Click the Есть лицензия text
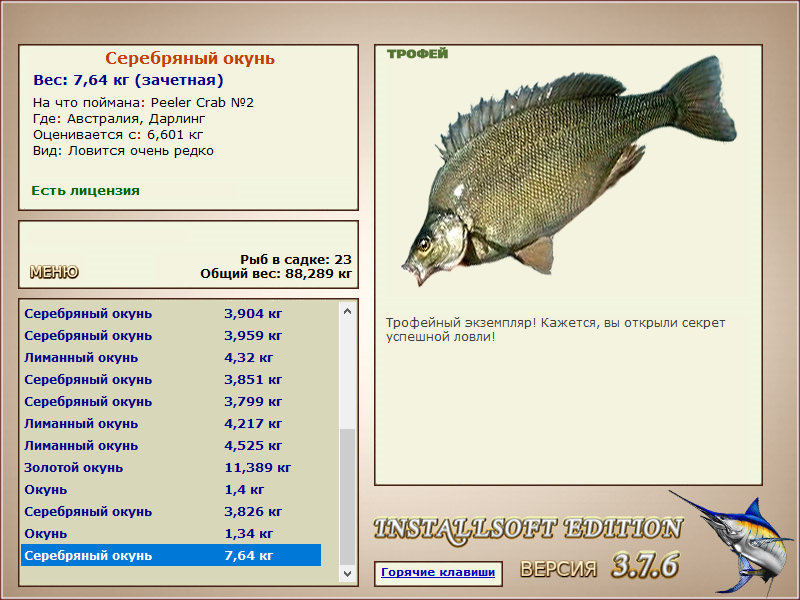Screen dimensions: 800x600 click(86, 191)
